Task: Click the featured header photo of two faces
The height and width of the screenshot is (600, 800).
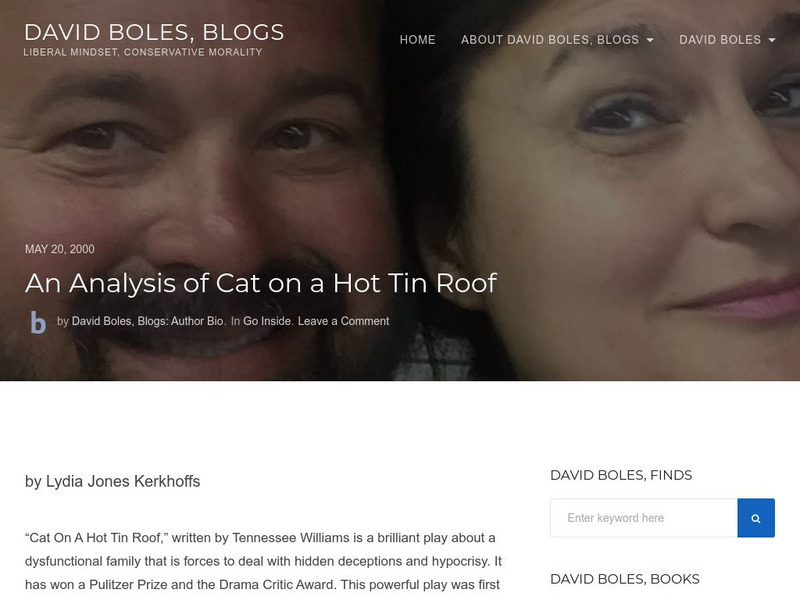Action: click(x=400, y=153)
